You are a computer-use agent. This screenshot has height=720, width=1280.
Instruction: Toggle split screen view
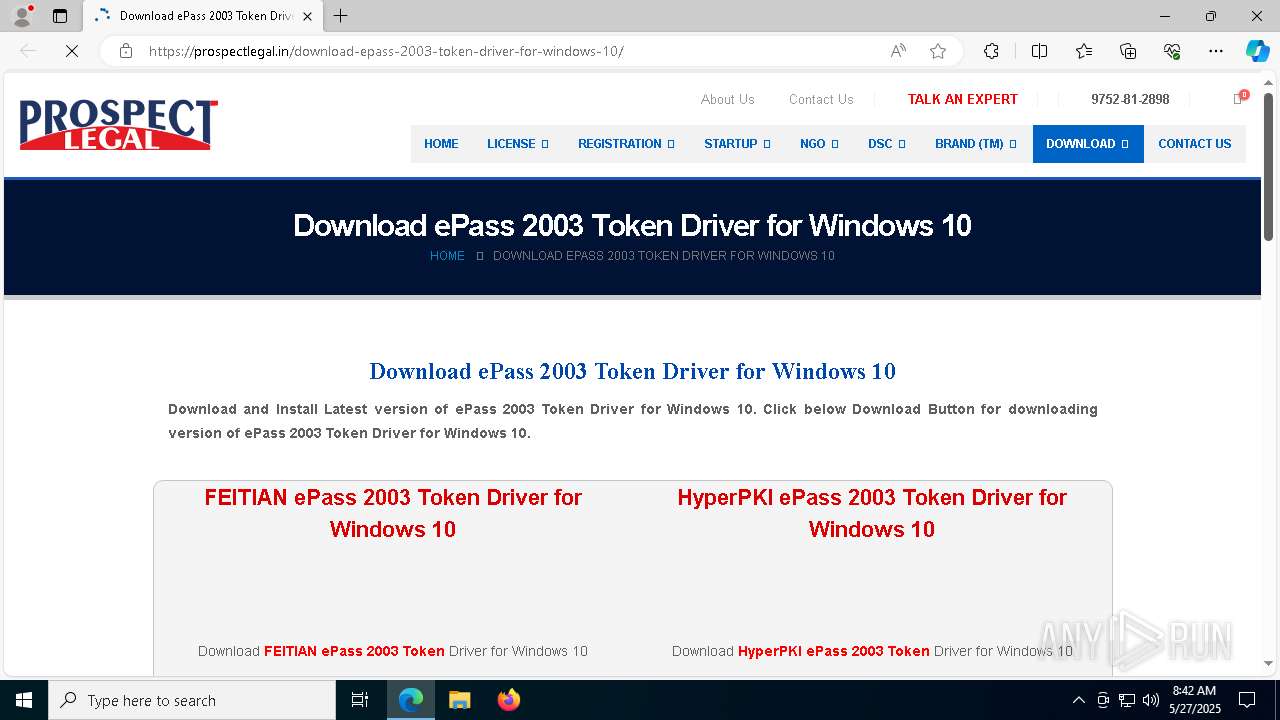point(1039,51)
